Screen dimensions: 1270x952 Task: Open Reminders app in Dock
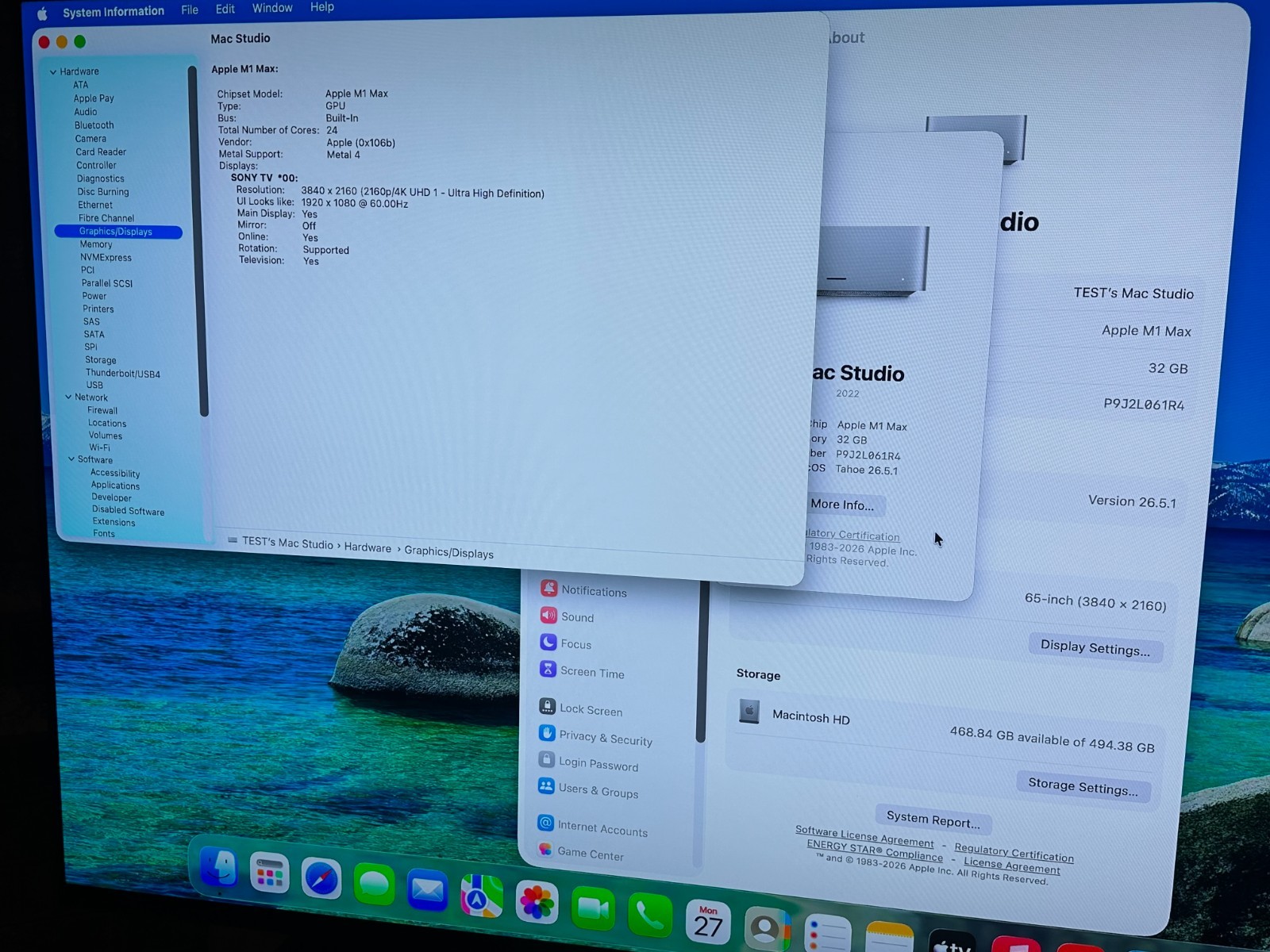pos(827,934)
